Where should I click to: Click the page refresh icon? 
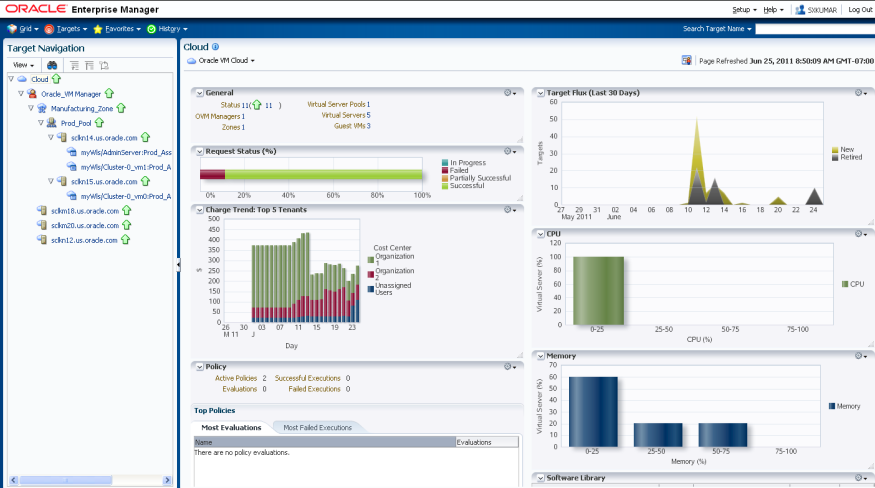(686, 60)
